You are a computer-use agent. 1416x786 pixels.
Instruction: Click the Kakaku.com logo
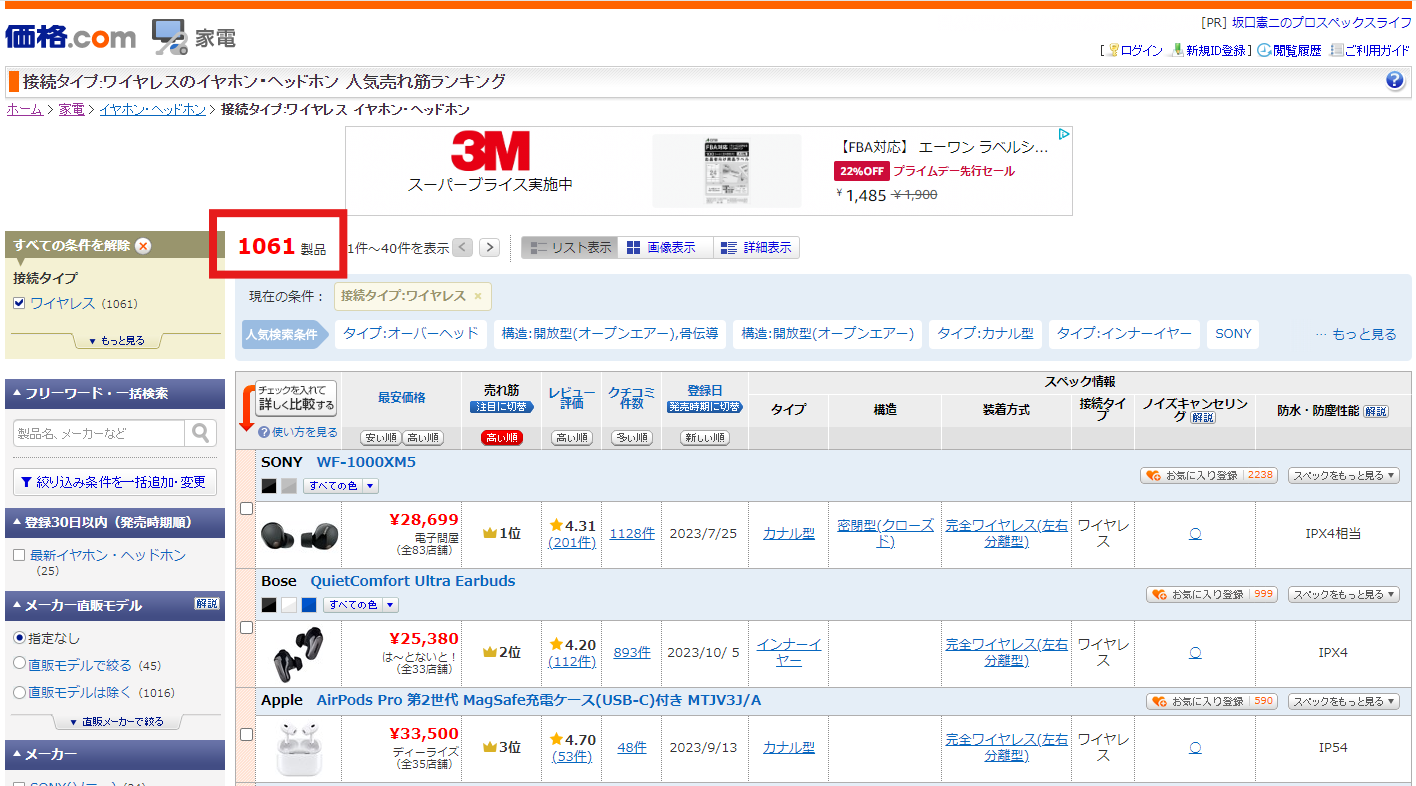70,37
